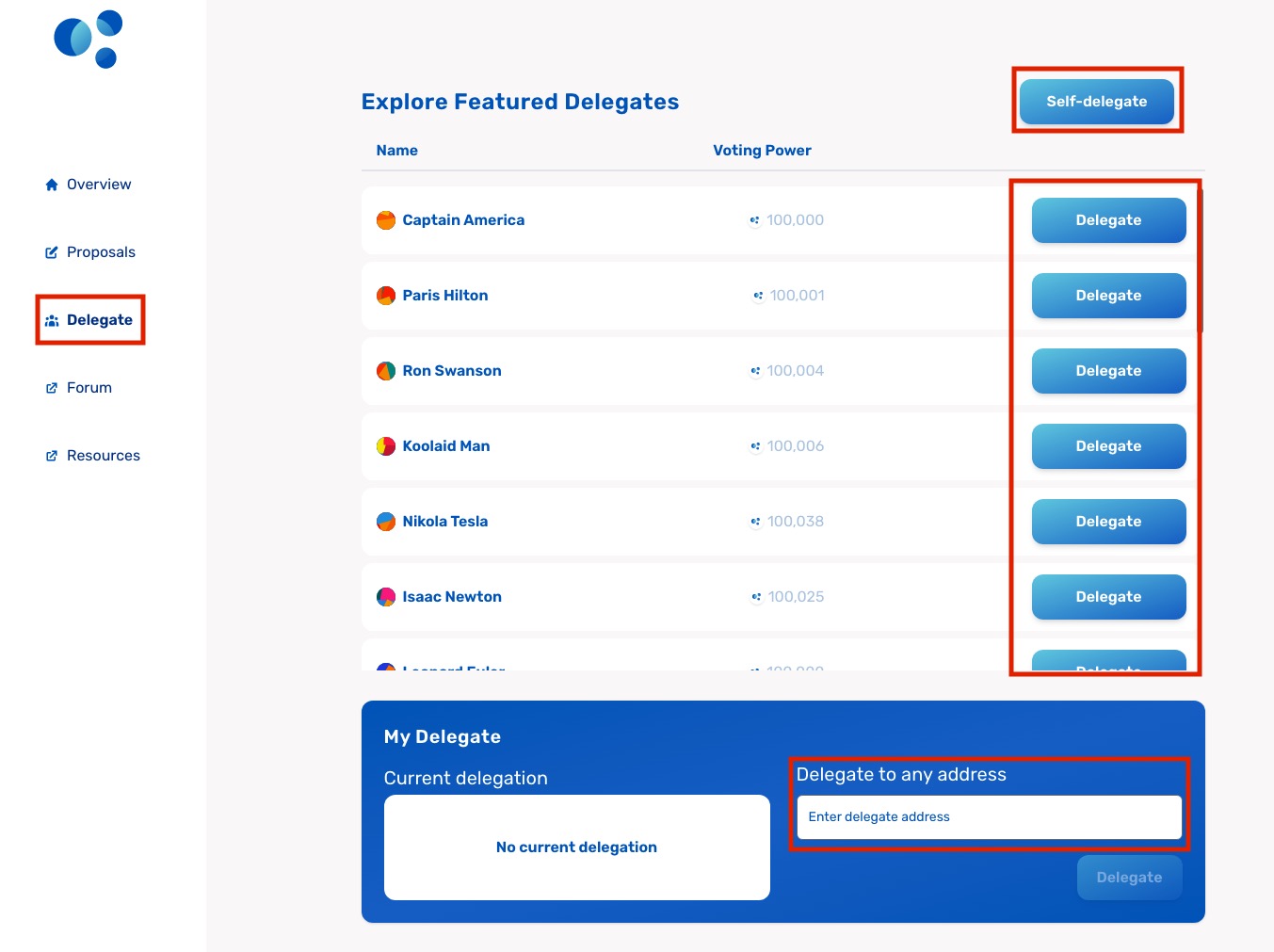The width and height of the screenshot is (1274, 952).
Task: Open Captain America's delegate profile name
Action: coord(463,220)
